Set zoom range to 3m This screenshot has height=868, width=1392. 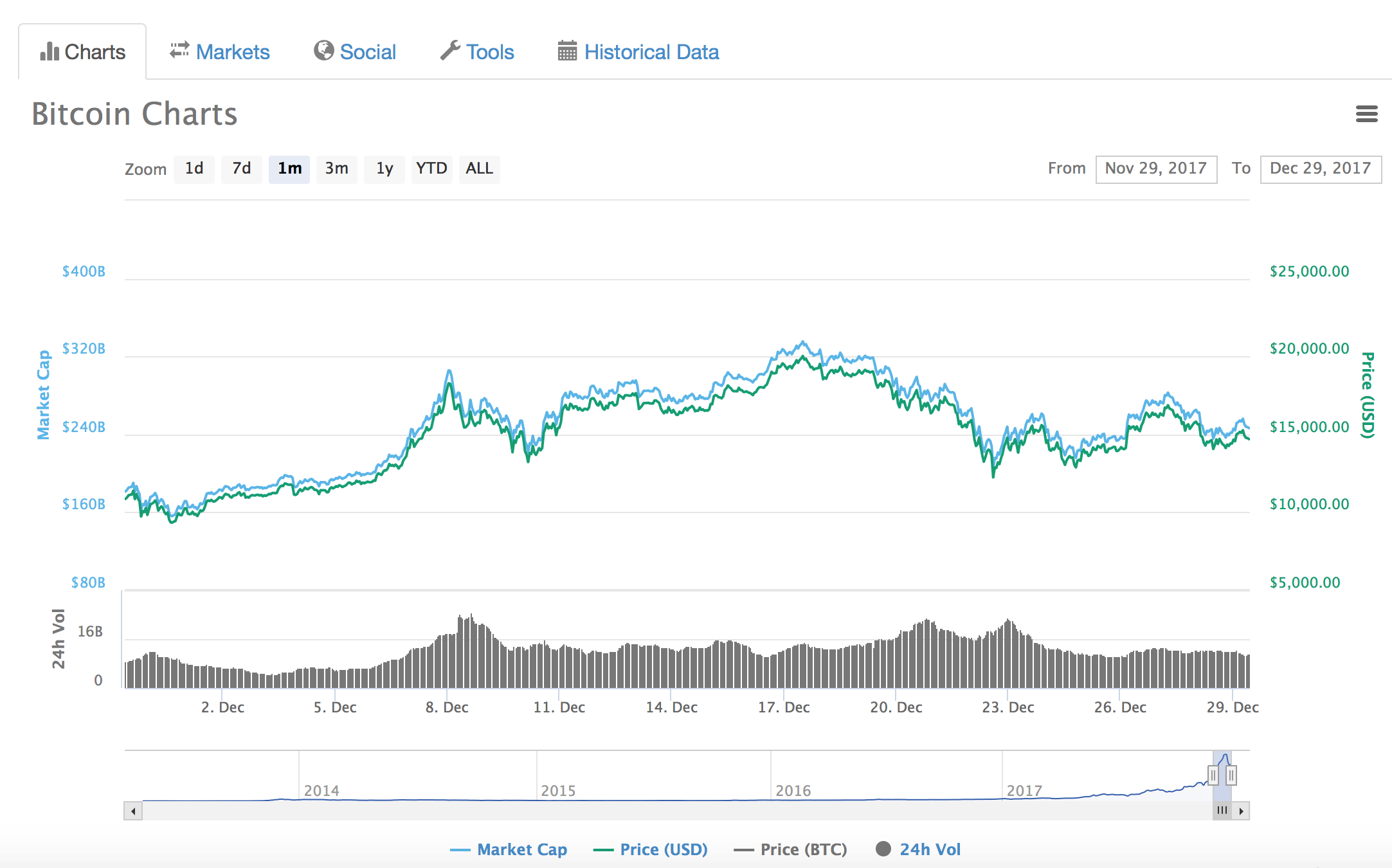(336, 169)
